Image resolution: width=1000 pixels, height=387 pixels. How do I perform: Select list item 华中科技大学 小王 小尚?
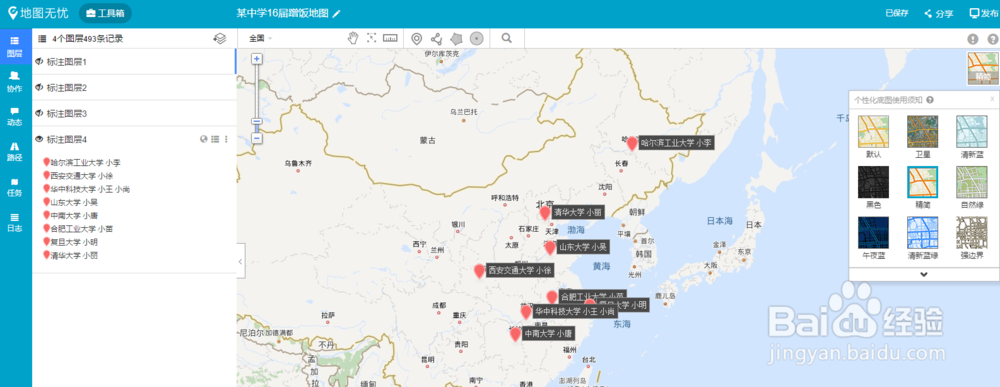click(86, 189)
